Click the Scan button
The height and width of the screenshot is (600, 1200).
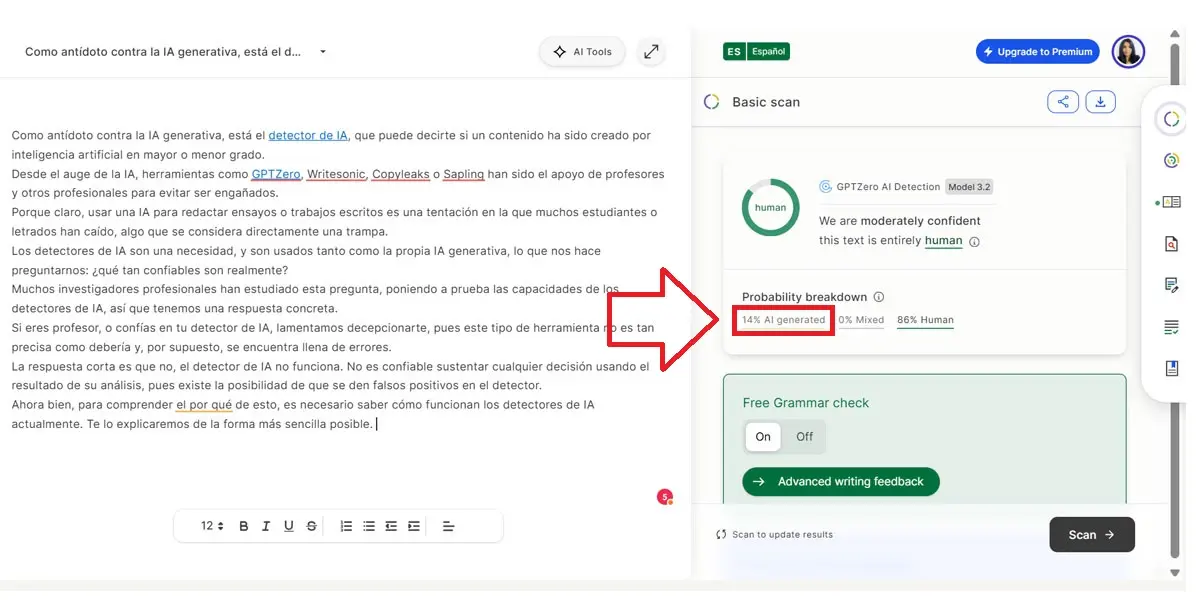tap(1091, 535)
